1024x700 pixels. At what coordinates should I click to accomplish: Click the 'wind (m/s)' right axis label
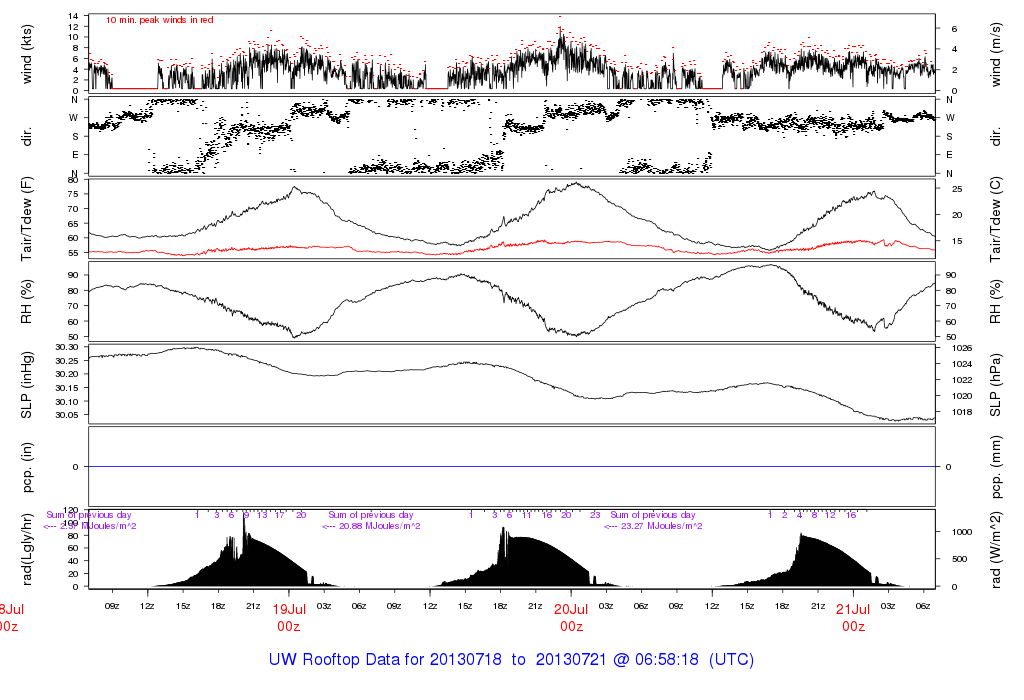[995, 54]
